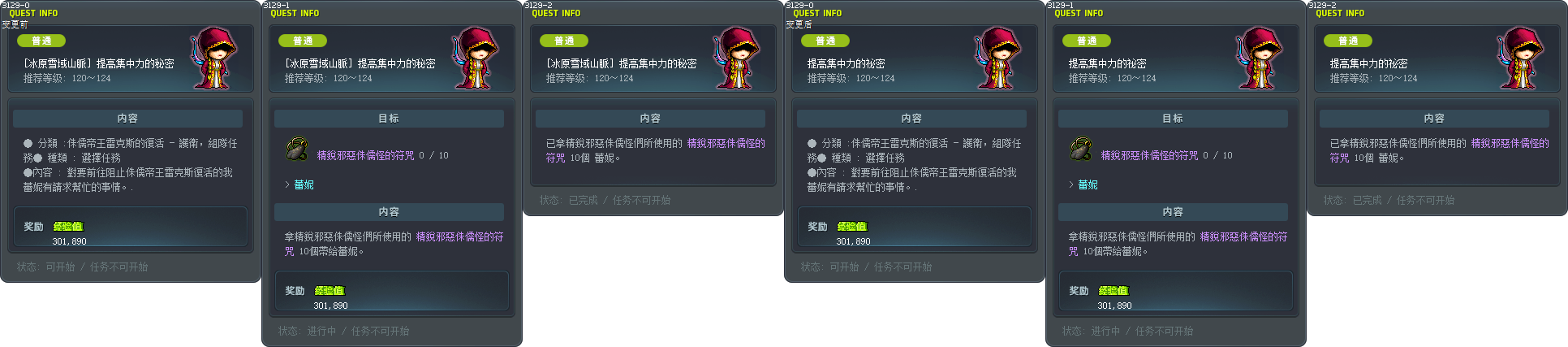Select the 内容 header in the 变更前 3129-0 panel
The image size is (1568, 347).
pos(127,118)
